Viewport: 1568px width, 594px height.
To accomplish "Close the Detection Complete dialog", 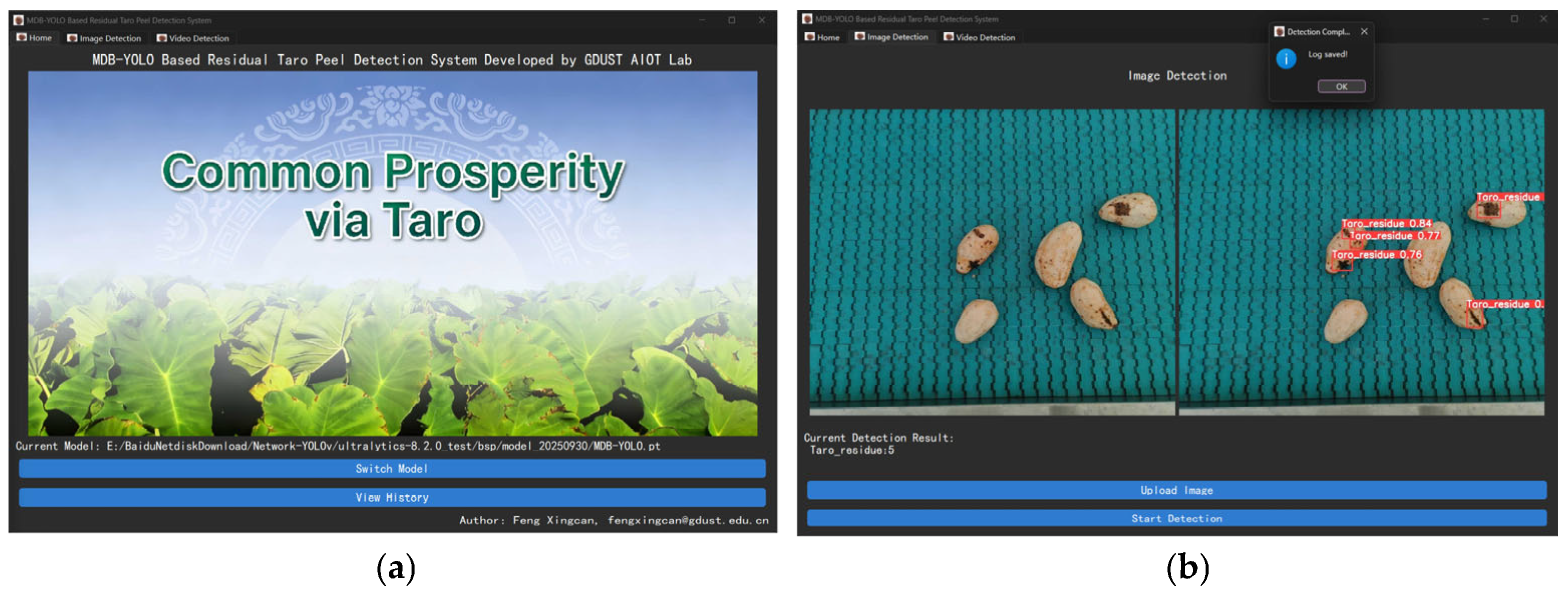I will (1364, 32).
